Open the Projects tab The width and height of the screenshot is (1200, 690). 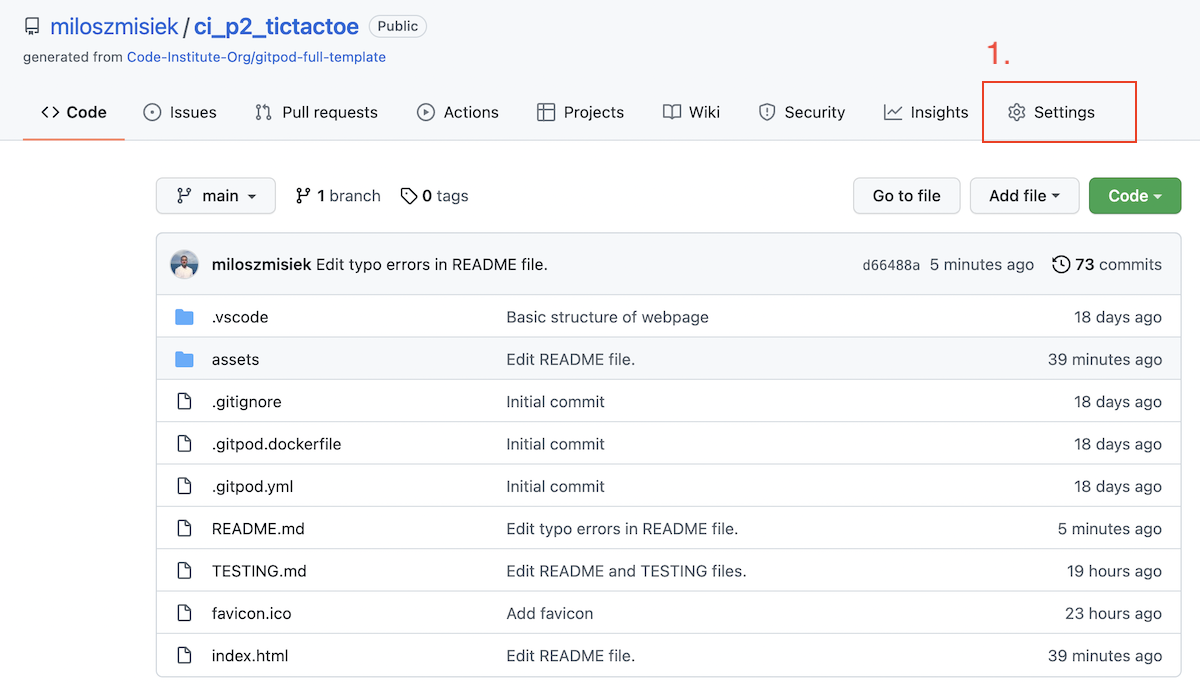coord(580,112)
